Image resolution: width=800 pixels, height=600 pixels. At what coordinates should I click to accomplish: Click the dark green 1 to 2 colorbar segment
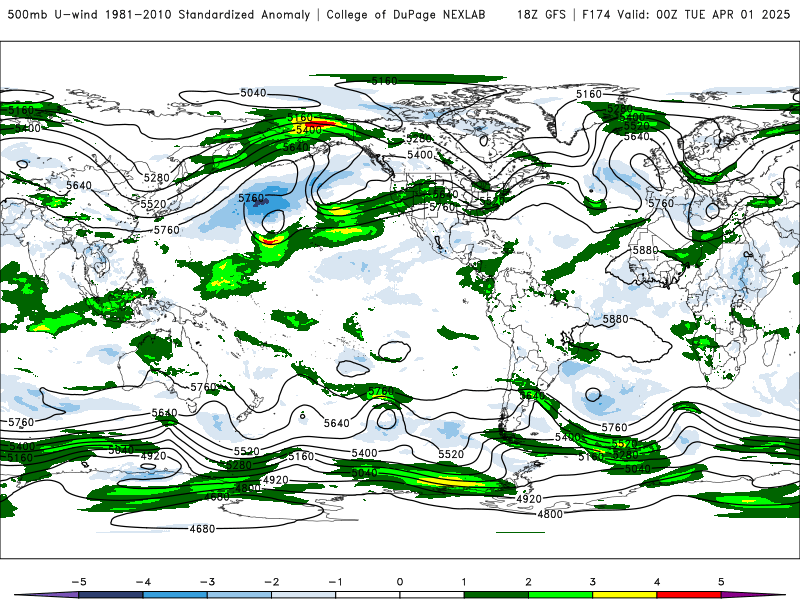tap(496, 595)
